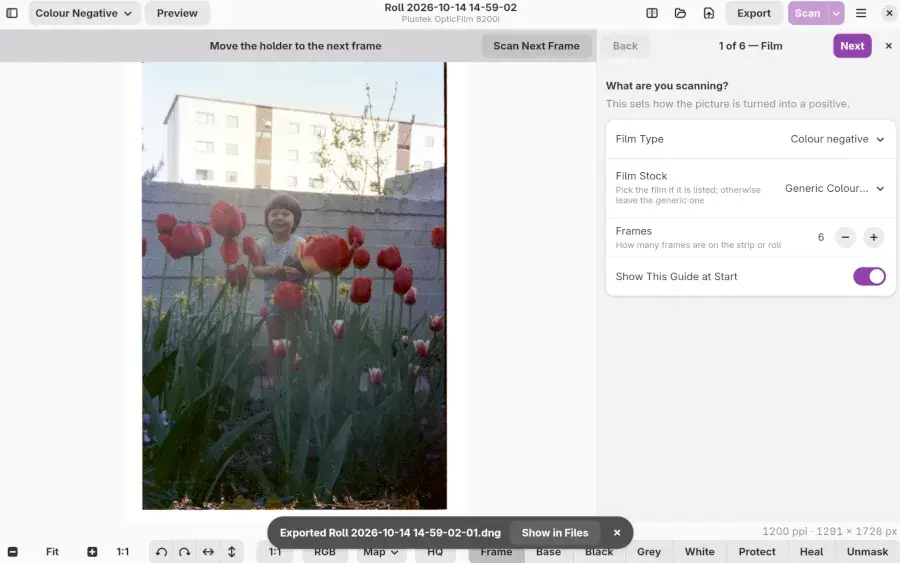Viewport: 900px width, 563px height.
Task: Set zoom to Fit
Action: [x=52, y=552]
